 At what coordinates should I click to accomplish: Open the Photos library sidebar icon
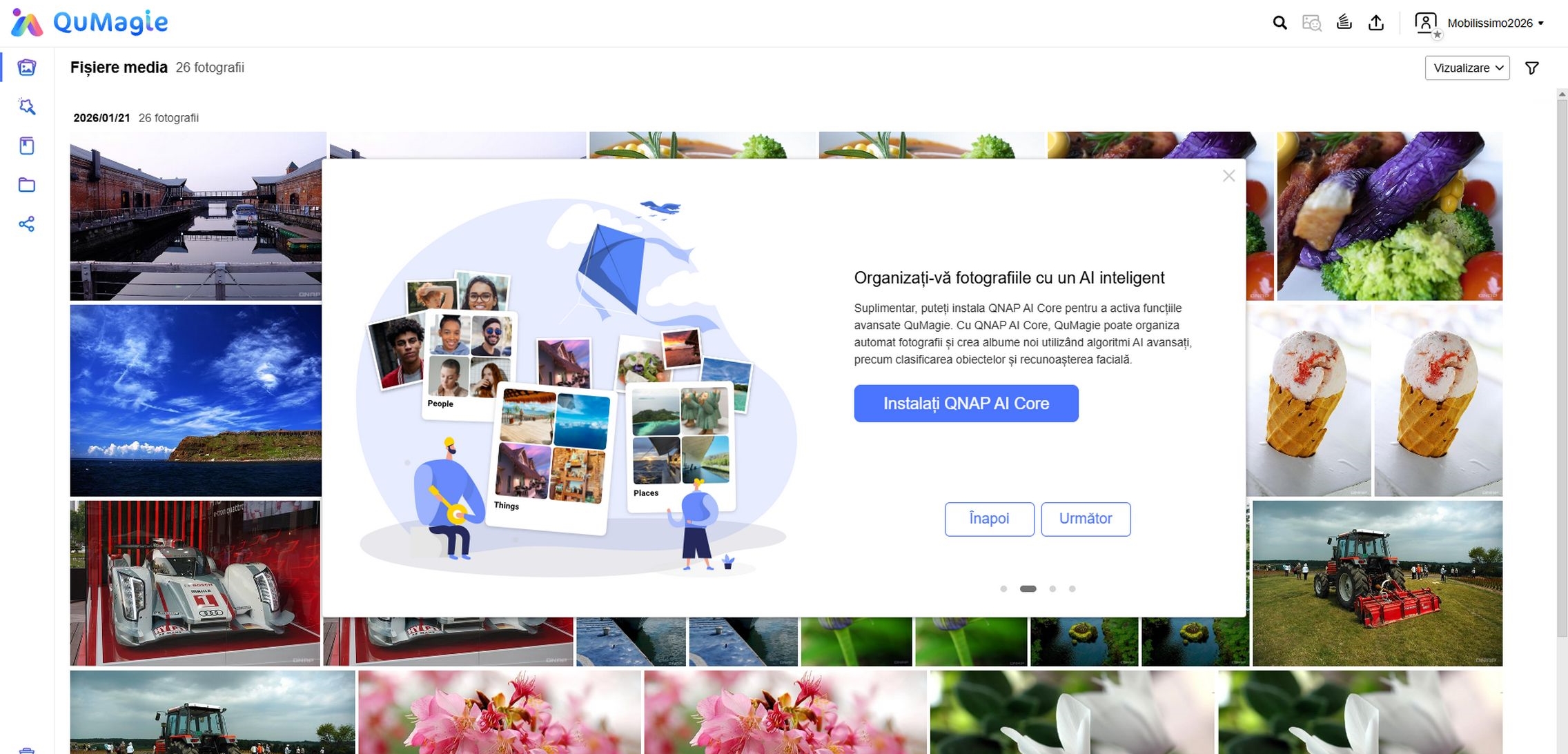[x=27, y=68]
